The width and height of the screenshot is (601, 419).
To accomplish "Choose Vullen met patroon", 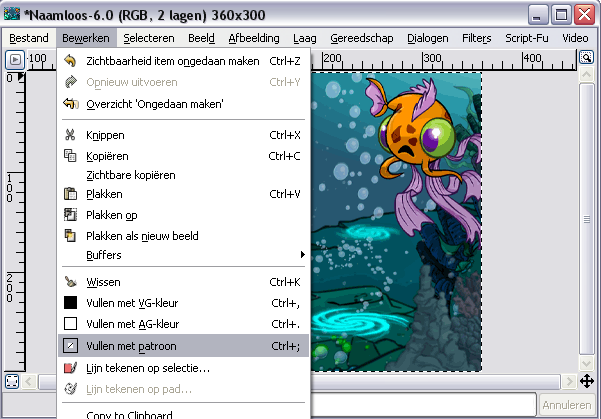I will pyautogui.click(x=184, y=346).
